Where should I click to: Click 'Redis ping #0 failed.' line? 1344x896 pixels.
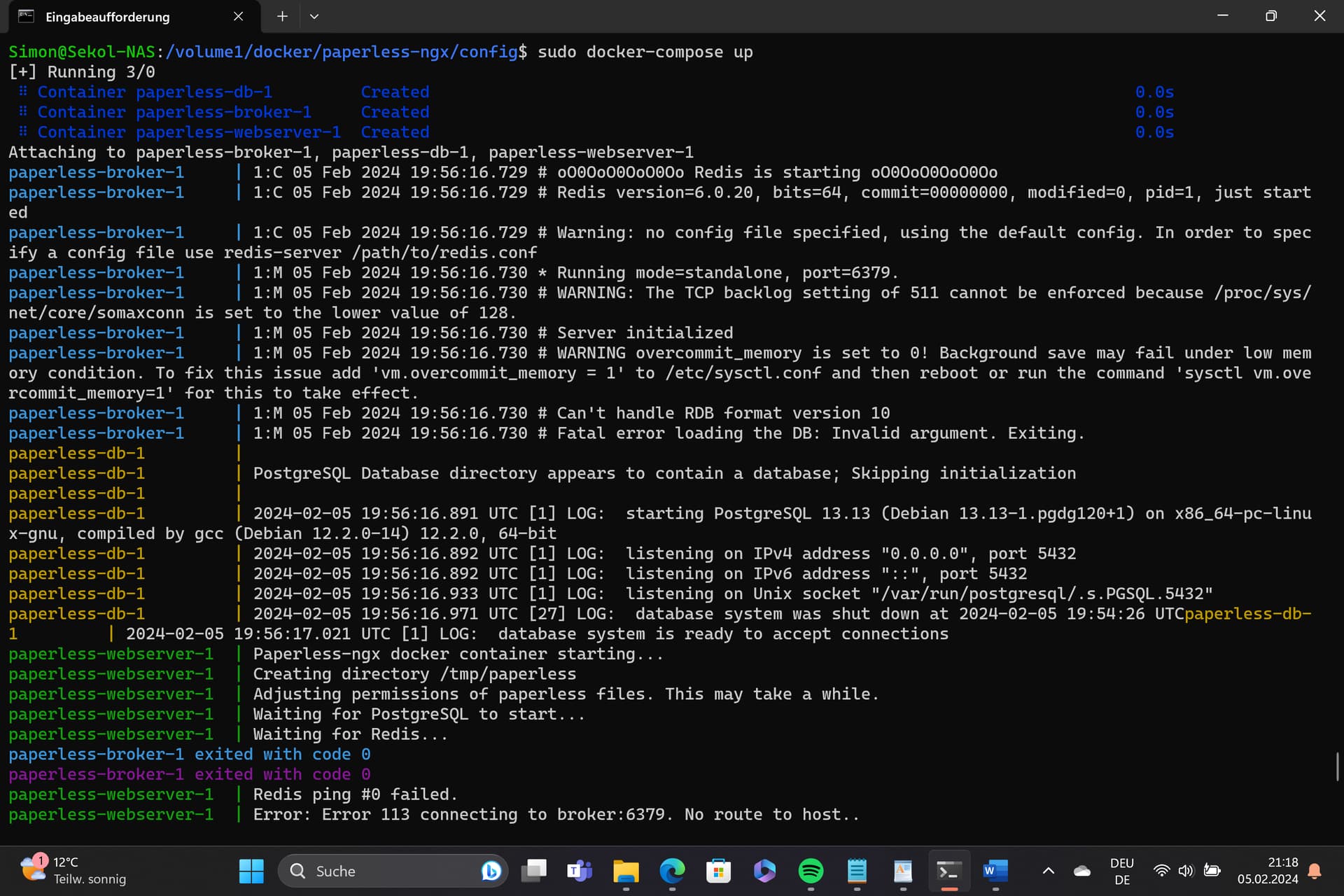tap(355, 794)
